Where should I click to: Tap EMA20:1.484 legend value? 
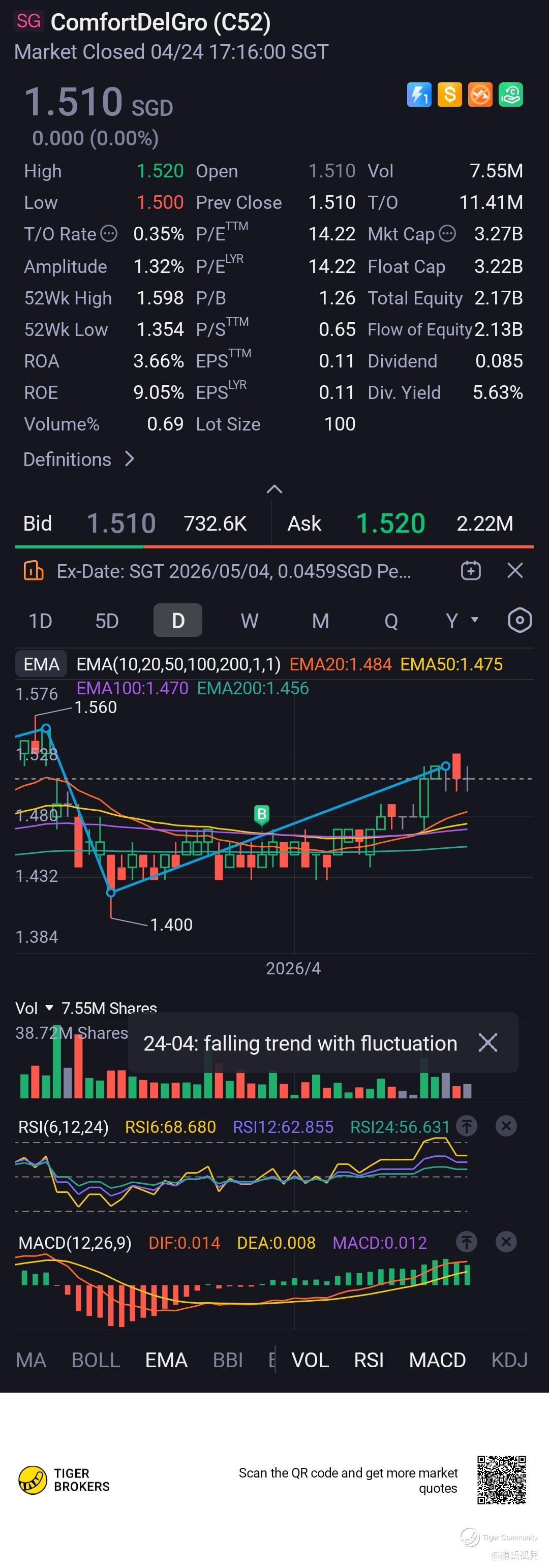(340, 664)
